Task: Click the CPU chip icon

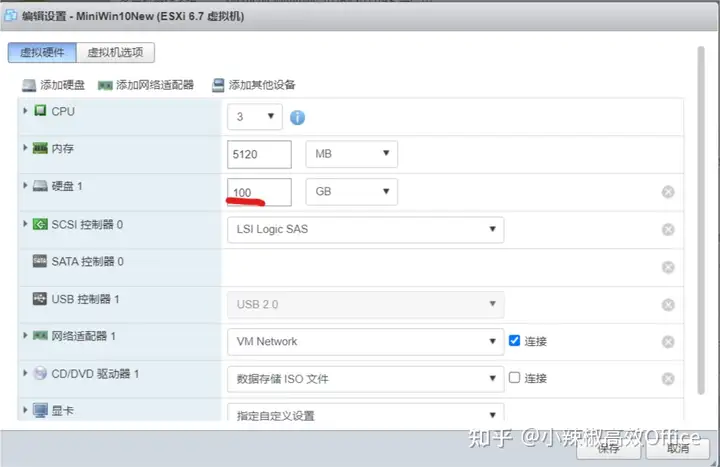Action: pyautogui.click(x=40, y=110)
